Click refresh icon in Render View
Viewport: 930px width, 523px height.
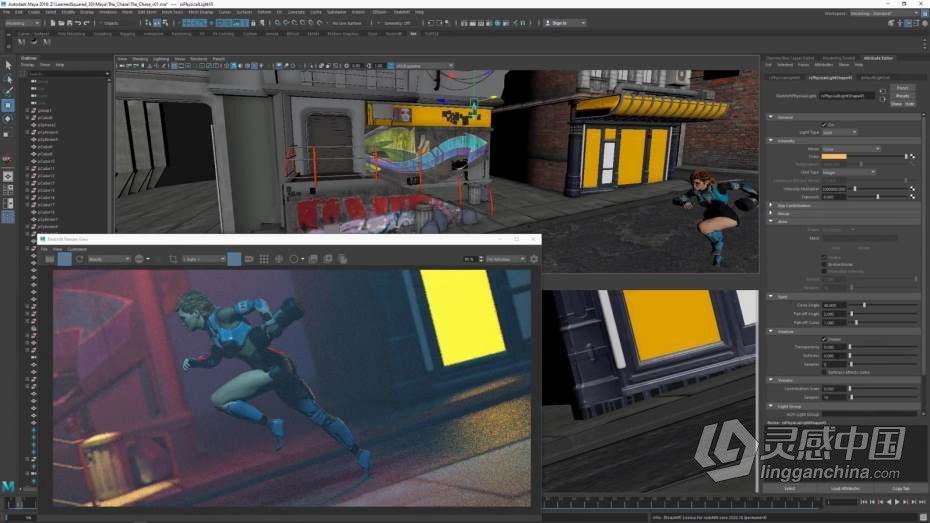79,259
